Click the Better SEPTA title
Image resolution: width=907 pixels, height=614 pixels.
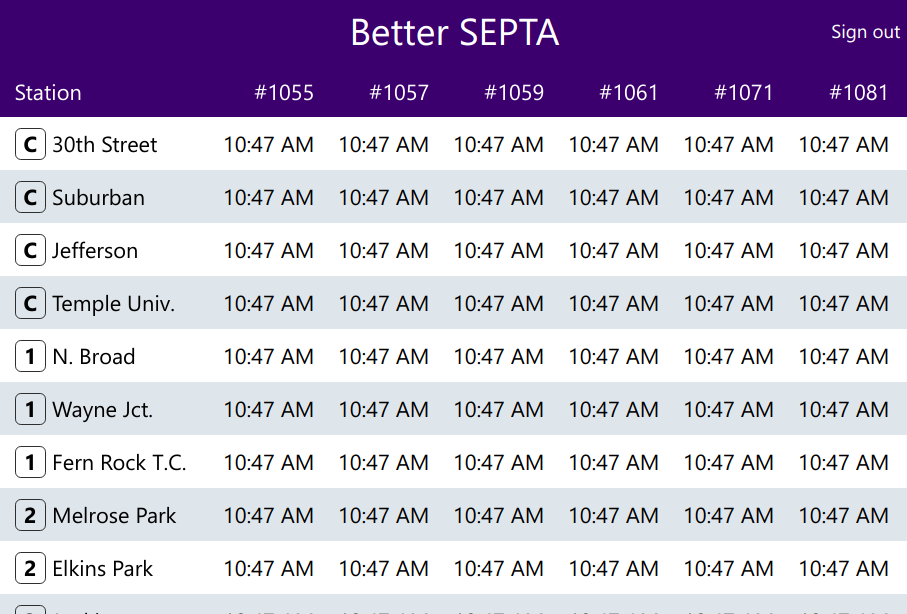pyautogui.click(x=454, y=33)
